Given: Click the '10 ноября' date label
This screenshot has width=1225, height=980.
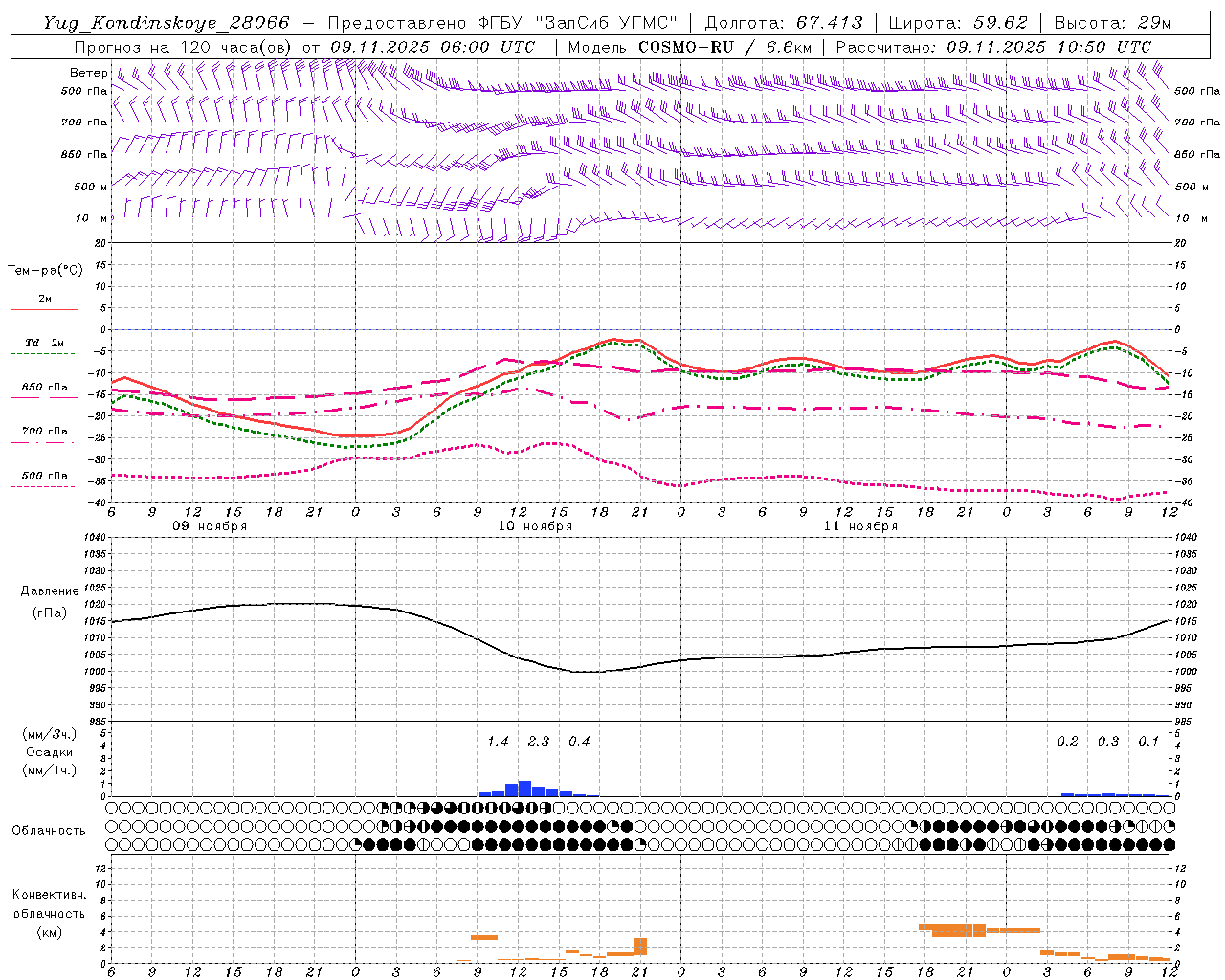Looking at the screenshot, I should tap(535, 526).
